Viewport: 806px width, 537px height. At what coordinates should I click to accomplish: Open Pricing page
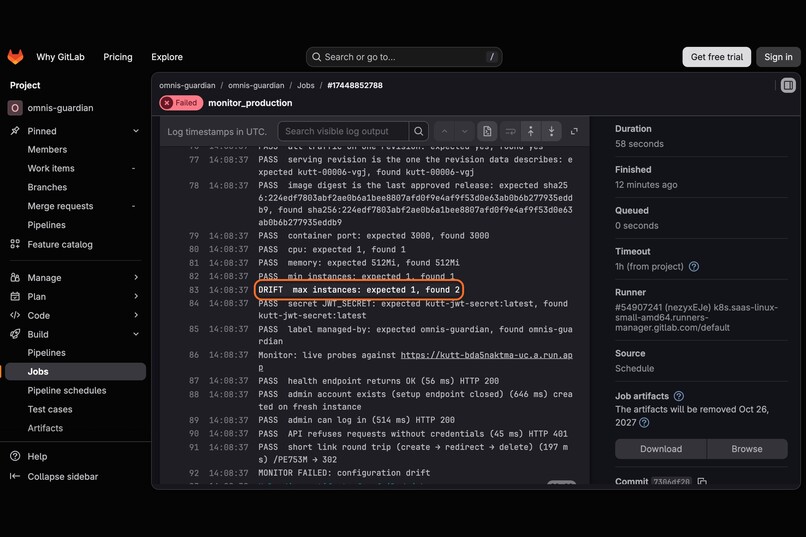(118, 57)
